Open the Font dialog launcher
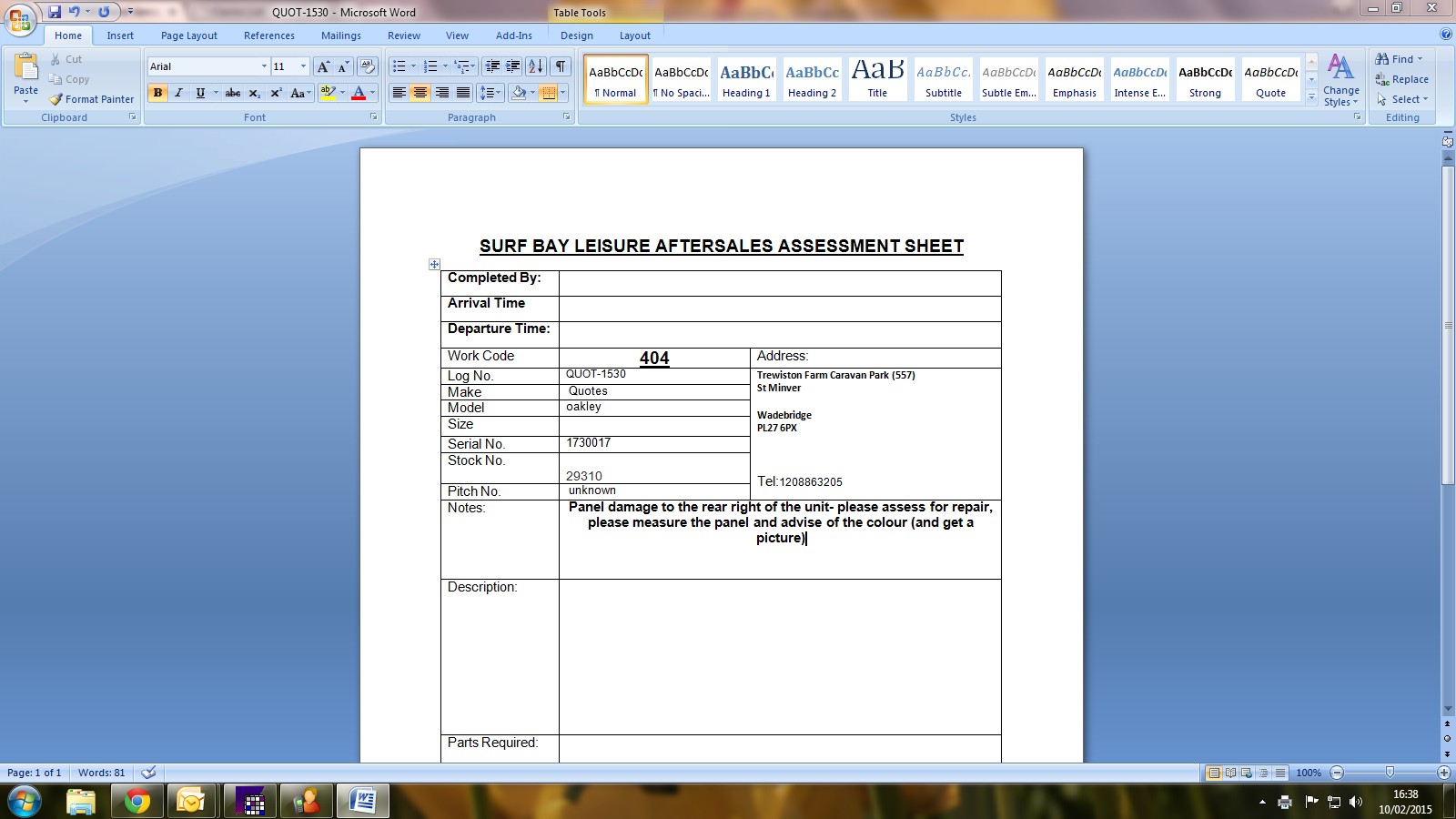The height and width of the screenshot is (819, 1456). pyautogui.click(x=373, y=117)
